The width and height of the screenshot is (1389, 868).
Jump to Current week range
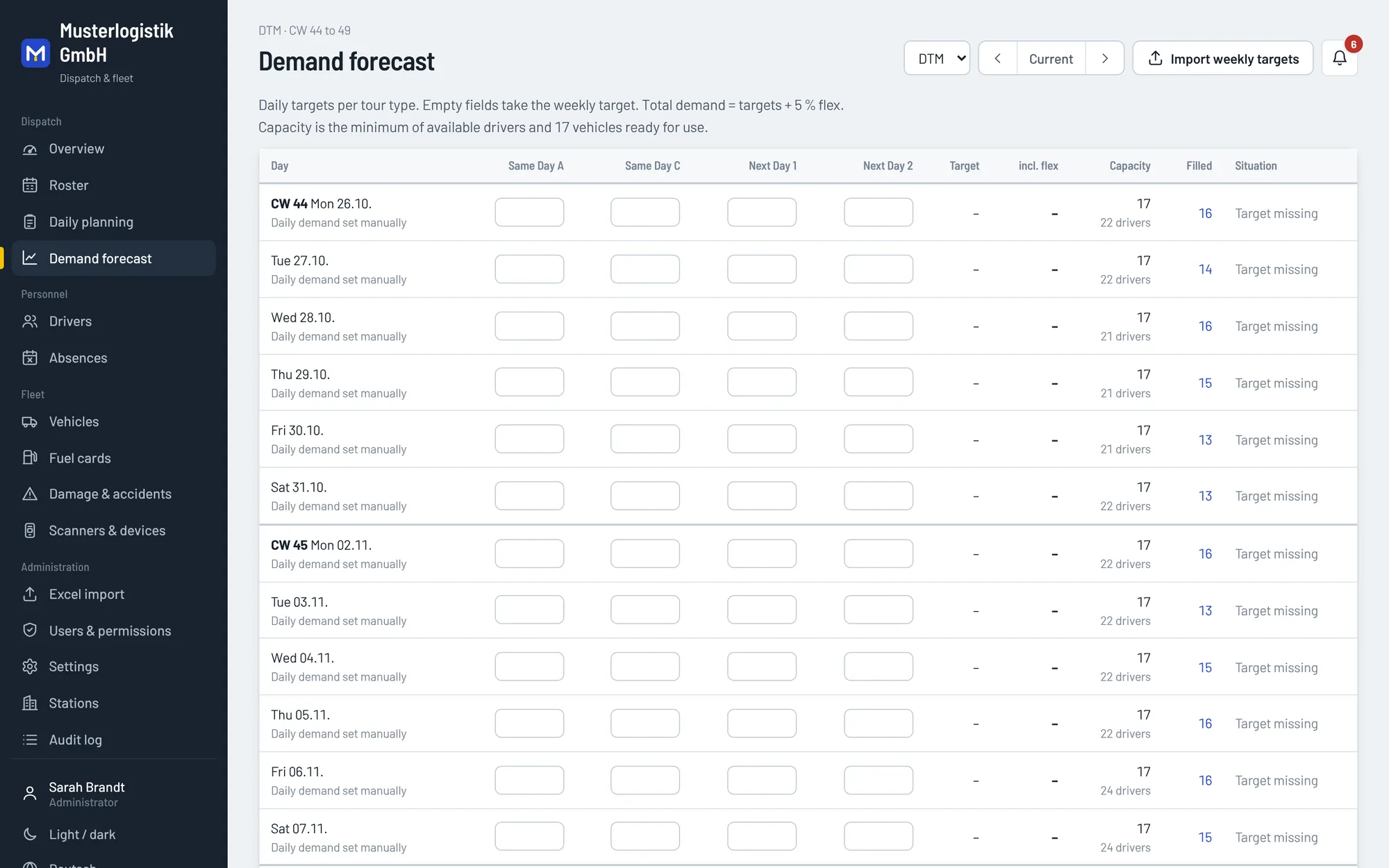click(x=1051, y=58)
